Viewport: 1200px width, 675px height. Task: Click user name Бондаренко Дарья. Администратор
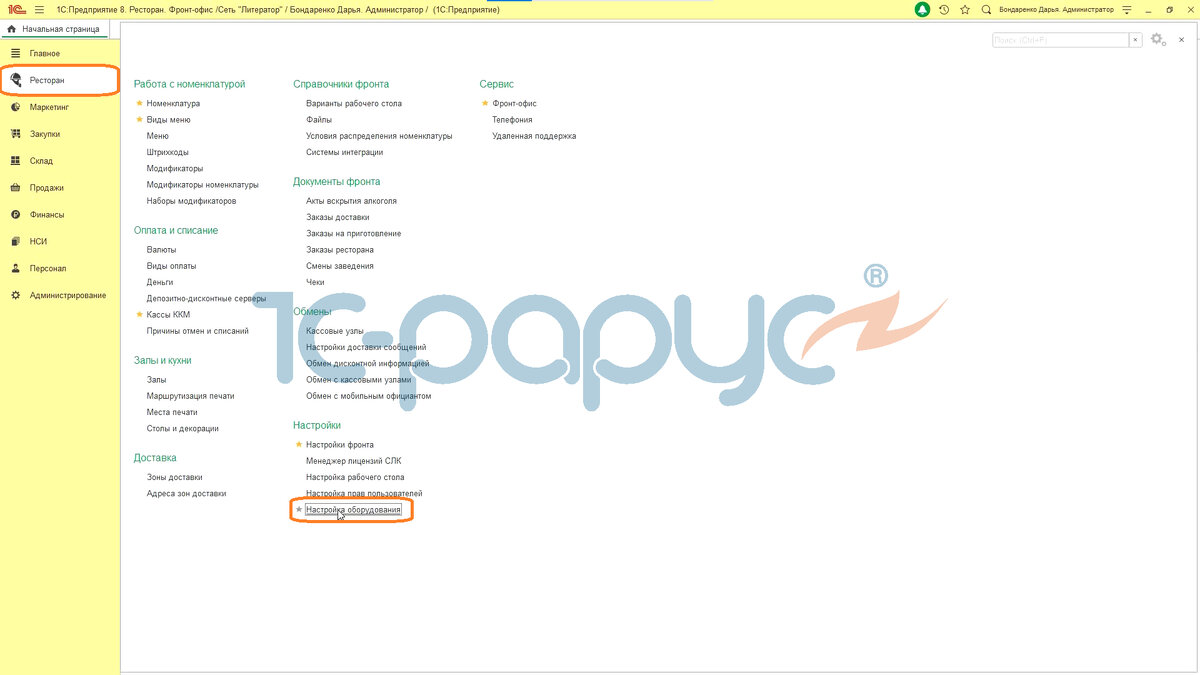click(x=1055, y=9)
